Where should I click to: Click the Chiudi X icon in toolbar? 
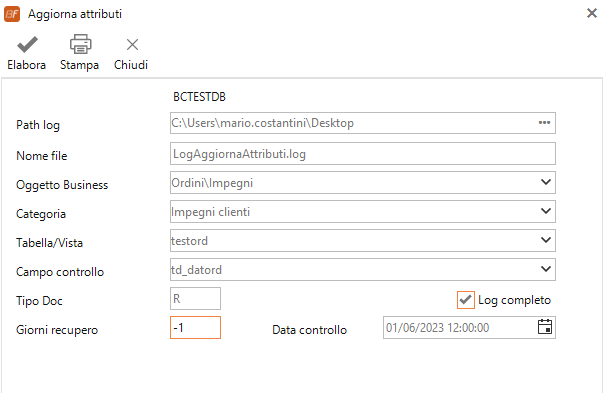132,45
